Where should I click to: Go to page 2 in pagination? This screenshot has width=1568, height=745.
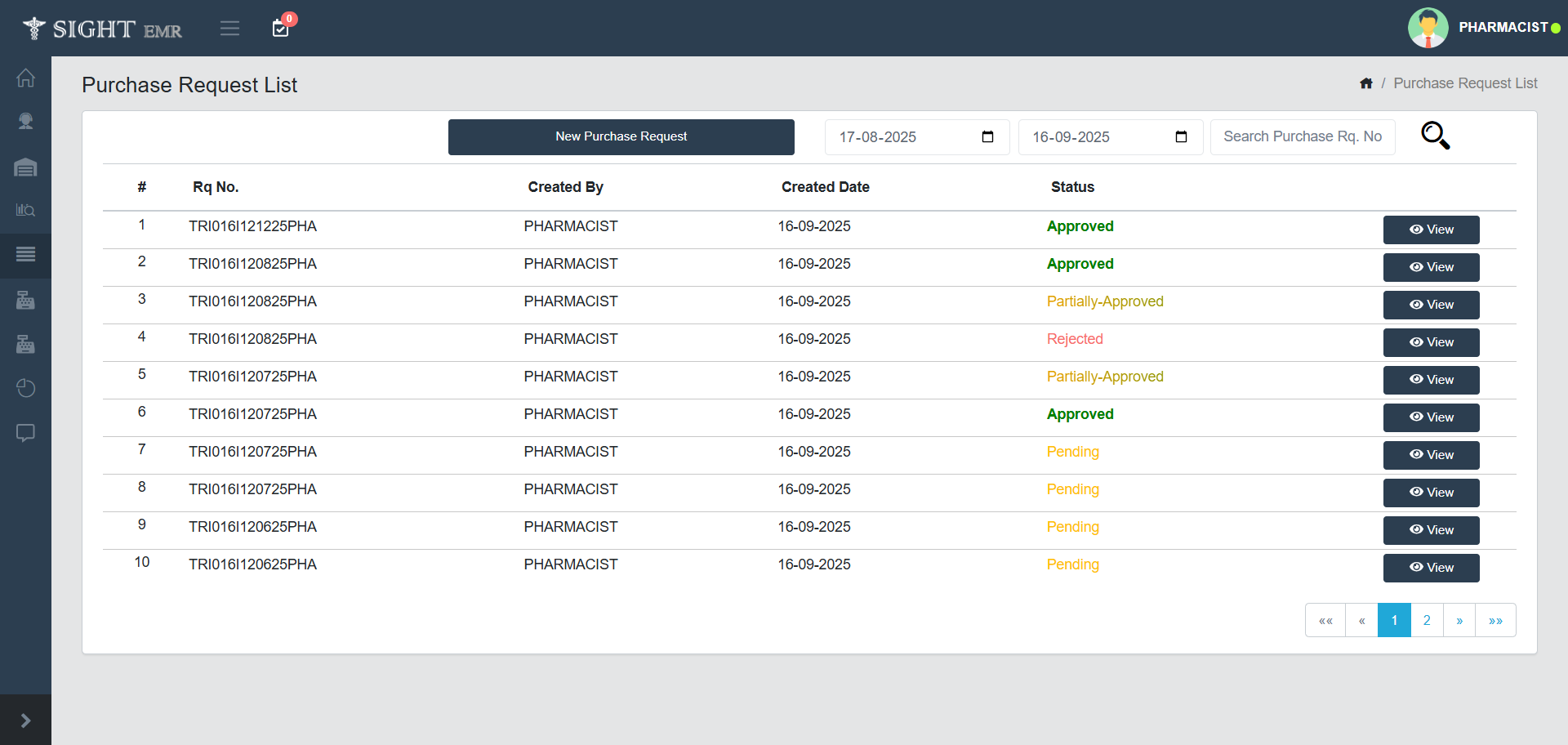[x=1427, y=620]
